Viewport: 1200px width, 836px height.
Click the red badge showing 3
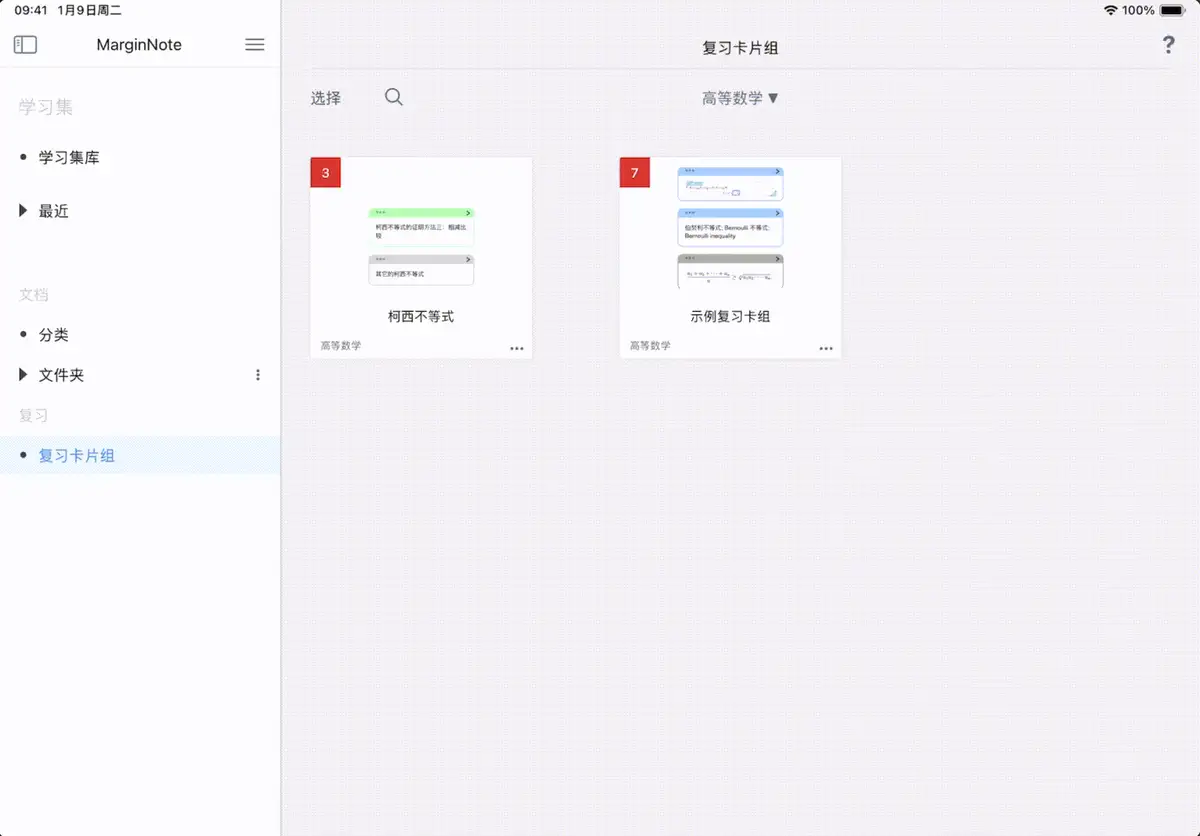[326, 172]
